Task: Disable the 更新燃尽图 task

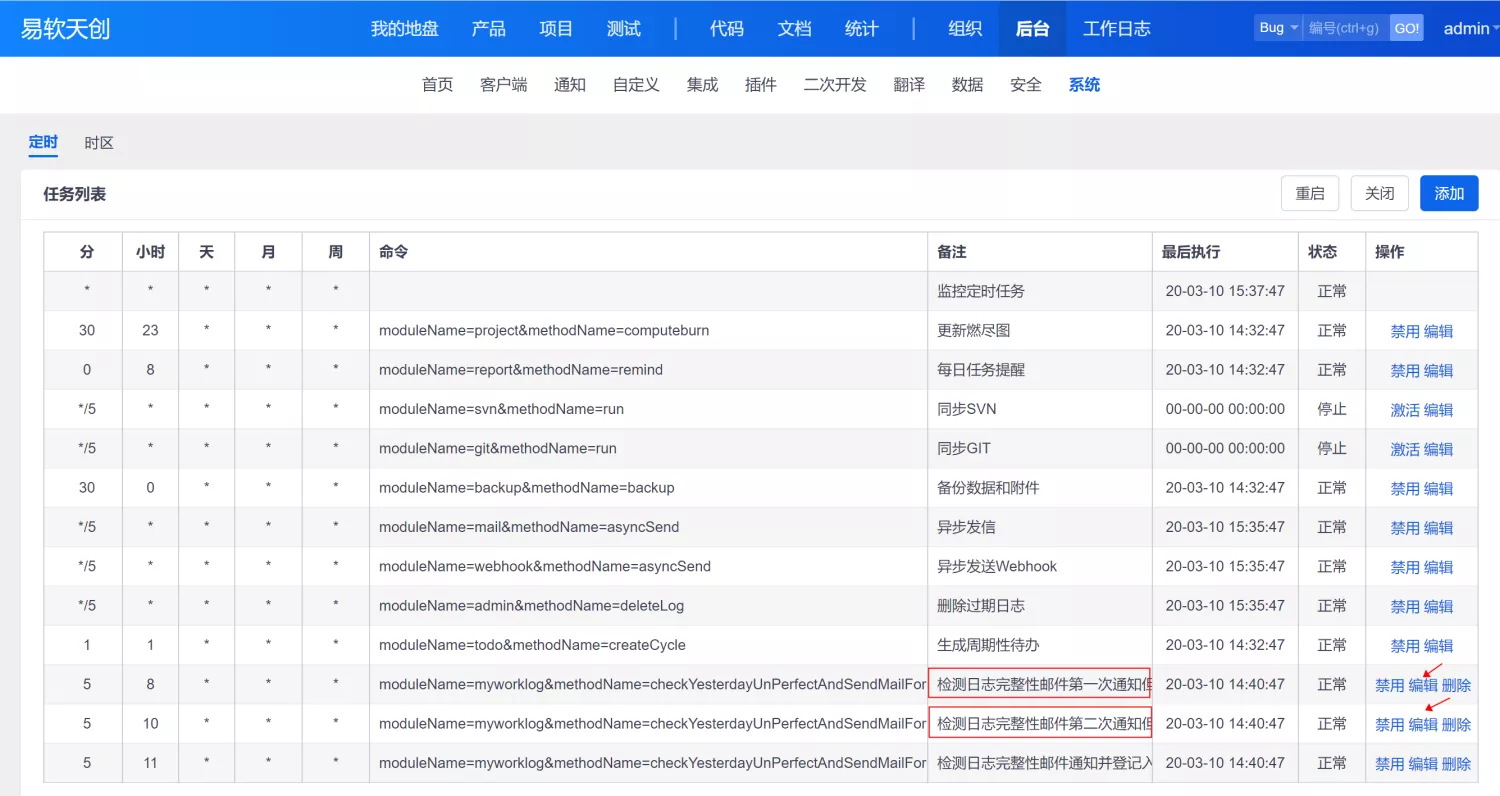Action: pyautogui.click(x=1405, y=331)
